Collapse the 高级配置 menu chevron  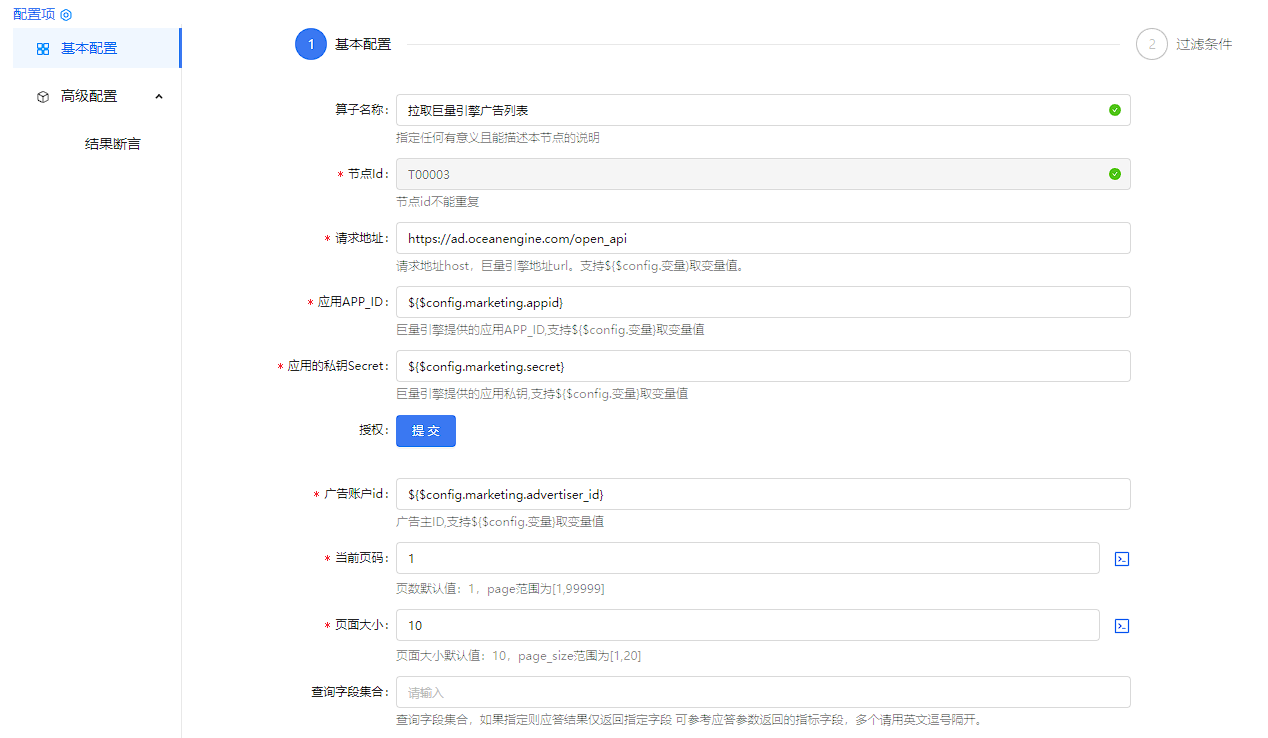click(x=158, y=96)
